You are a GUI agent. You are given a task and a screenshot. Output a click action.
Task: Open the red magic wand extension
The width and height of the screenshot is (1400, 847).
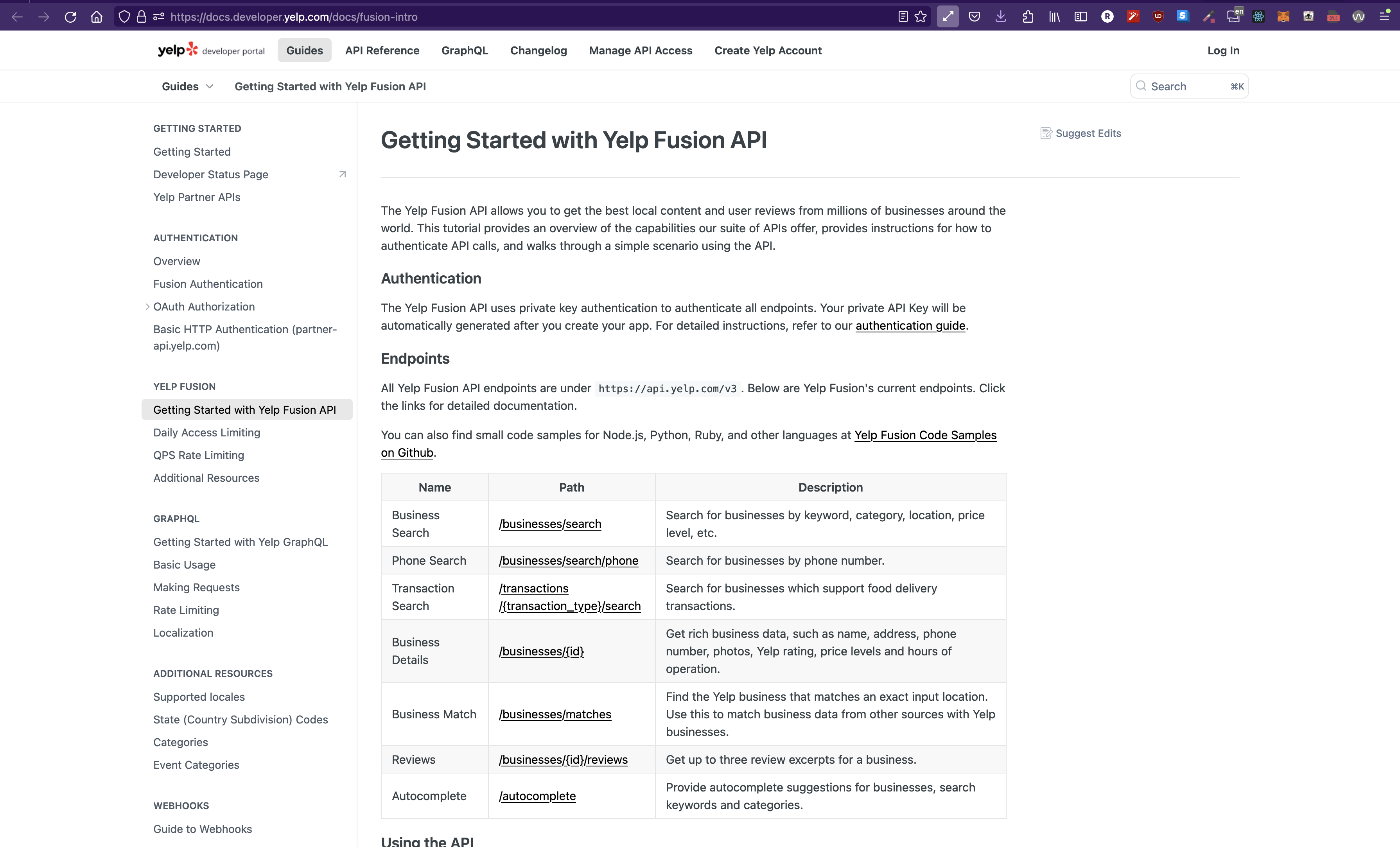click(1133, 17)
